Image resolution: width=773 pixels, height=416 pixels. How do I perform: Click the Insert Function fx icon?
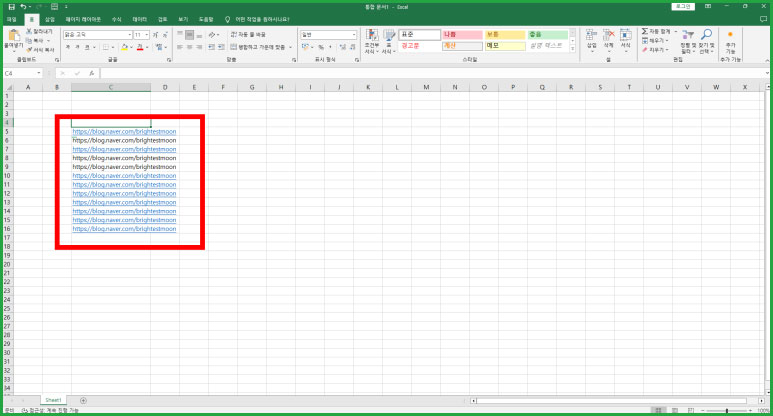(x=92, y=73)
